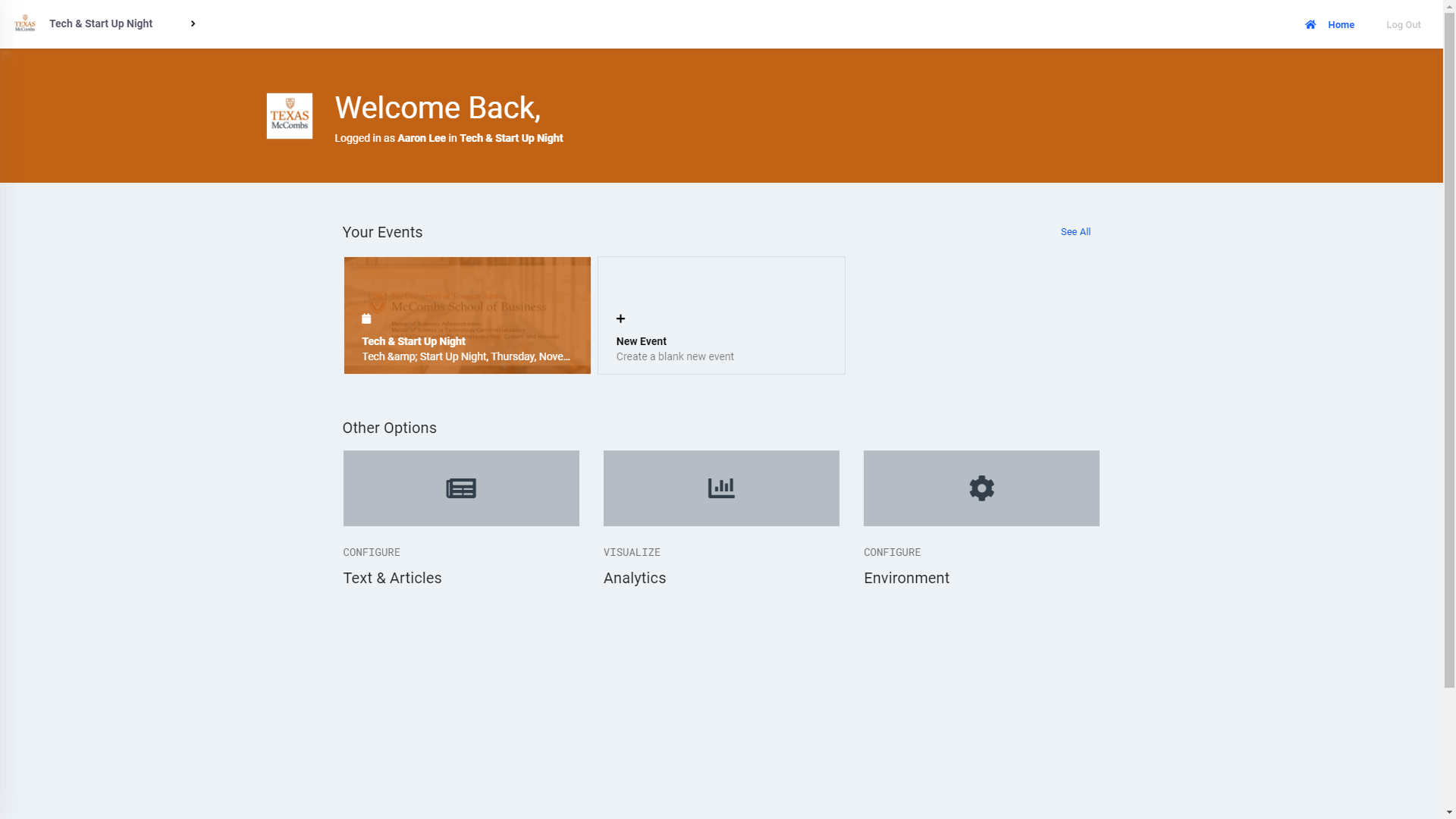Click Log Out
1456x819 pixels.
pos(1403,24)
